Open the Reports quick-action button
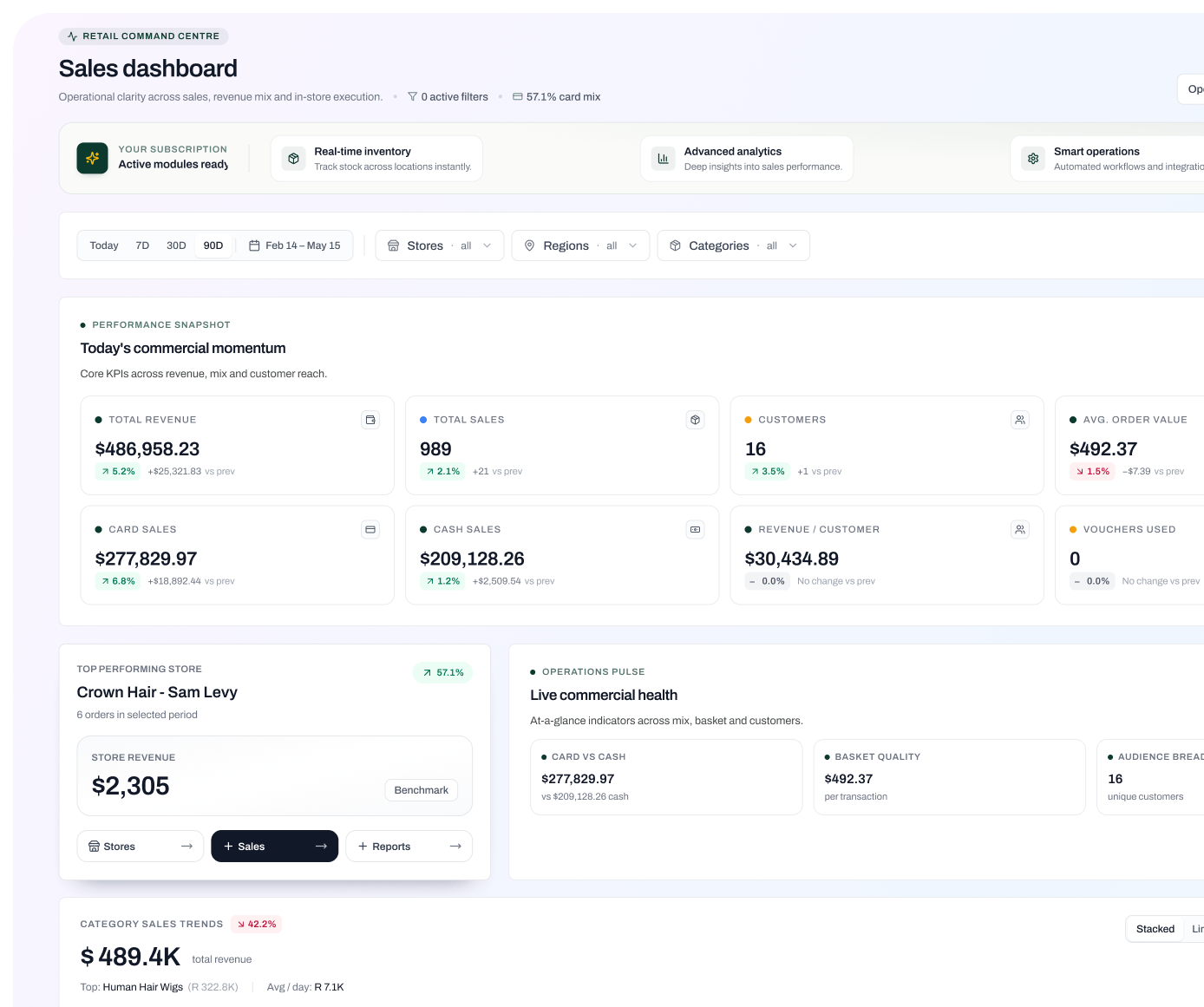1204x1007 pixels. pyautogui.click(x=409, y=847)
